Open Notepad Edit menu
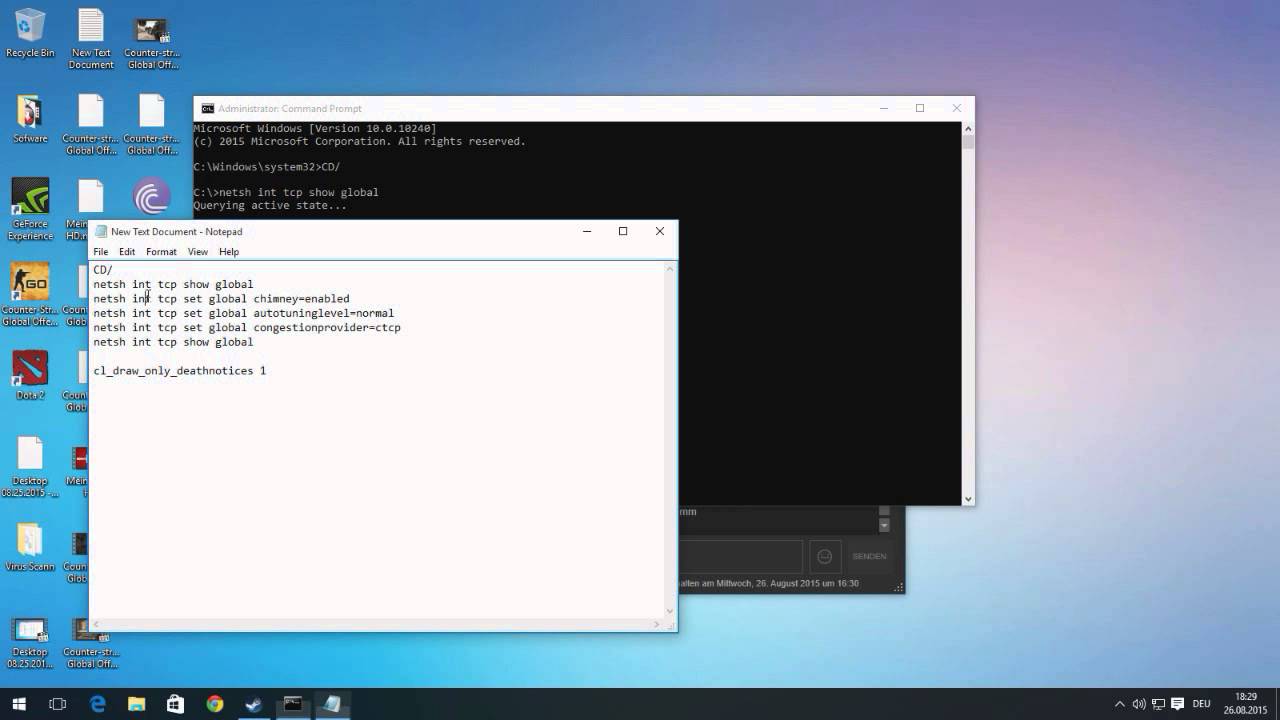This screenshot has height=720, width=1280. pyautogui.click(x=127, y=252)
